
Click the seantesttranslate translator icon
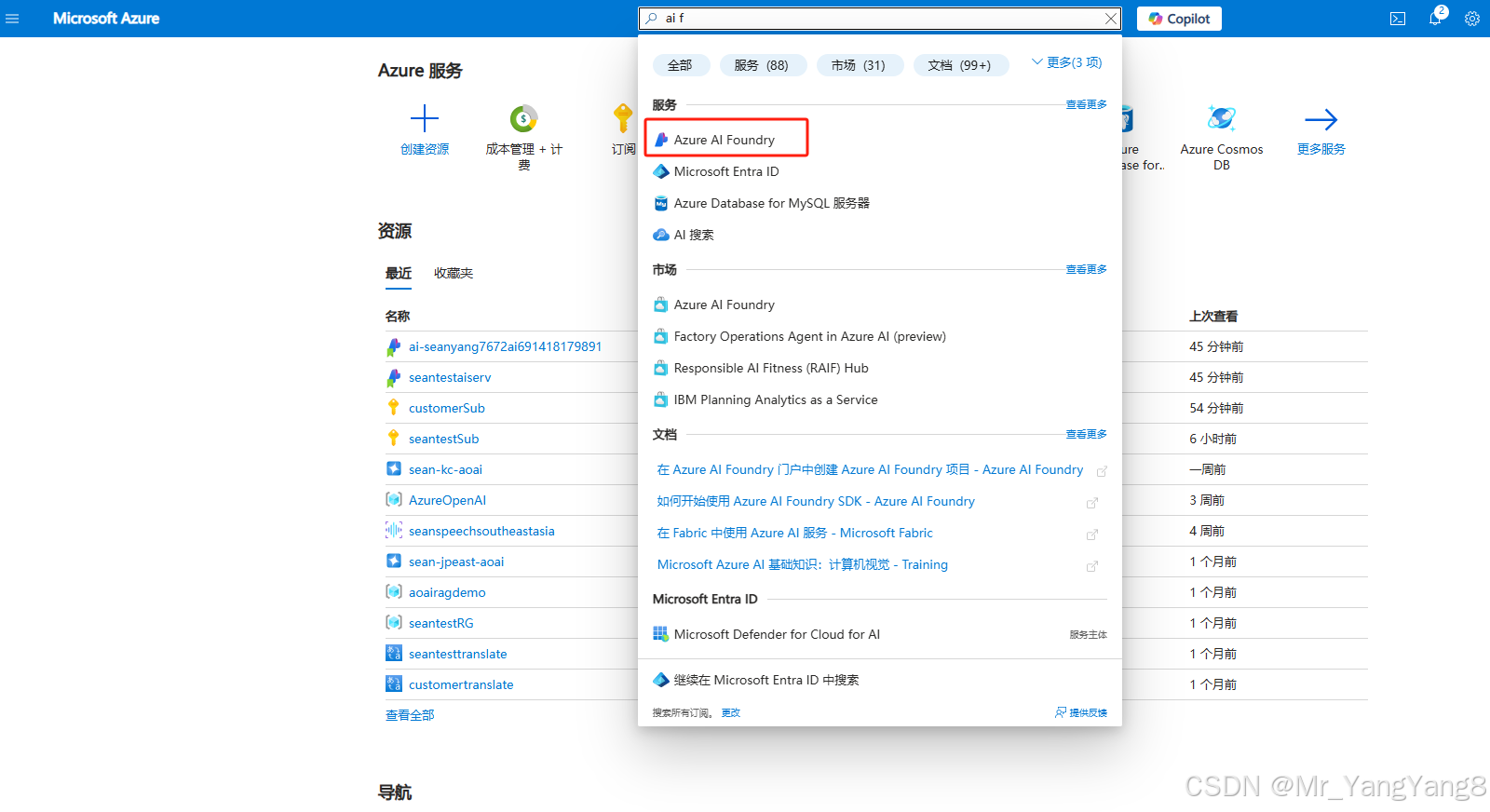(394, 654)
